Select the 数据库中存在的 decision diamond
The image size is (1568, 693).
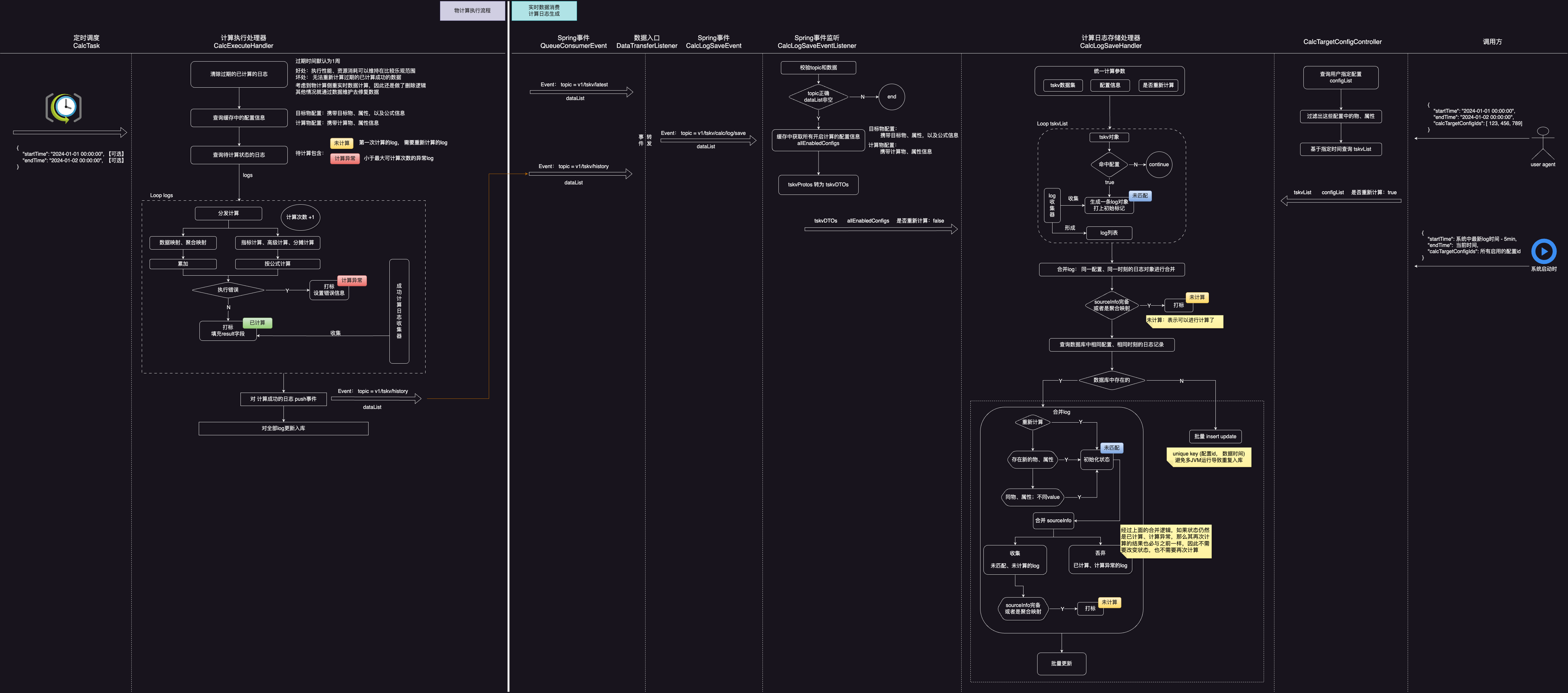coord(1111,380)
